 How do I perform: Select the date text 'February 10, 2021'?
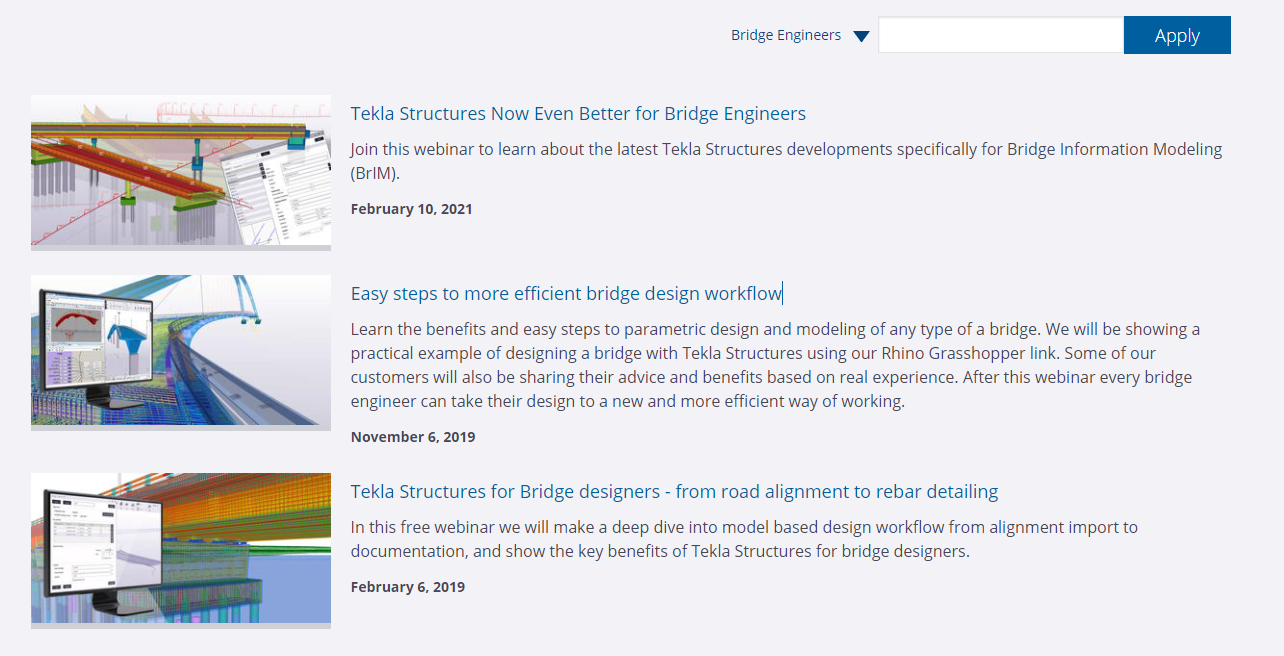[x=411, y=209]
